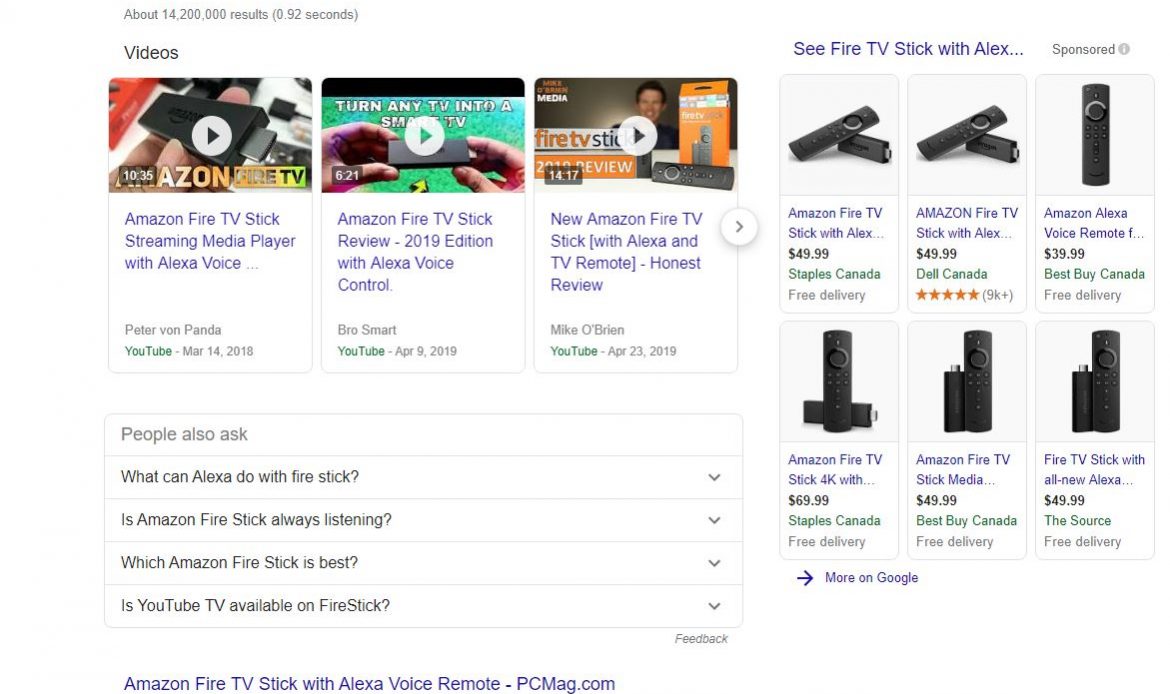Open the Best Buy Alexa Voice Remote image

click(x=1095, y=135)
